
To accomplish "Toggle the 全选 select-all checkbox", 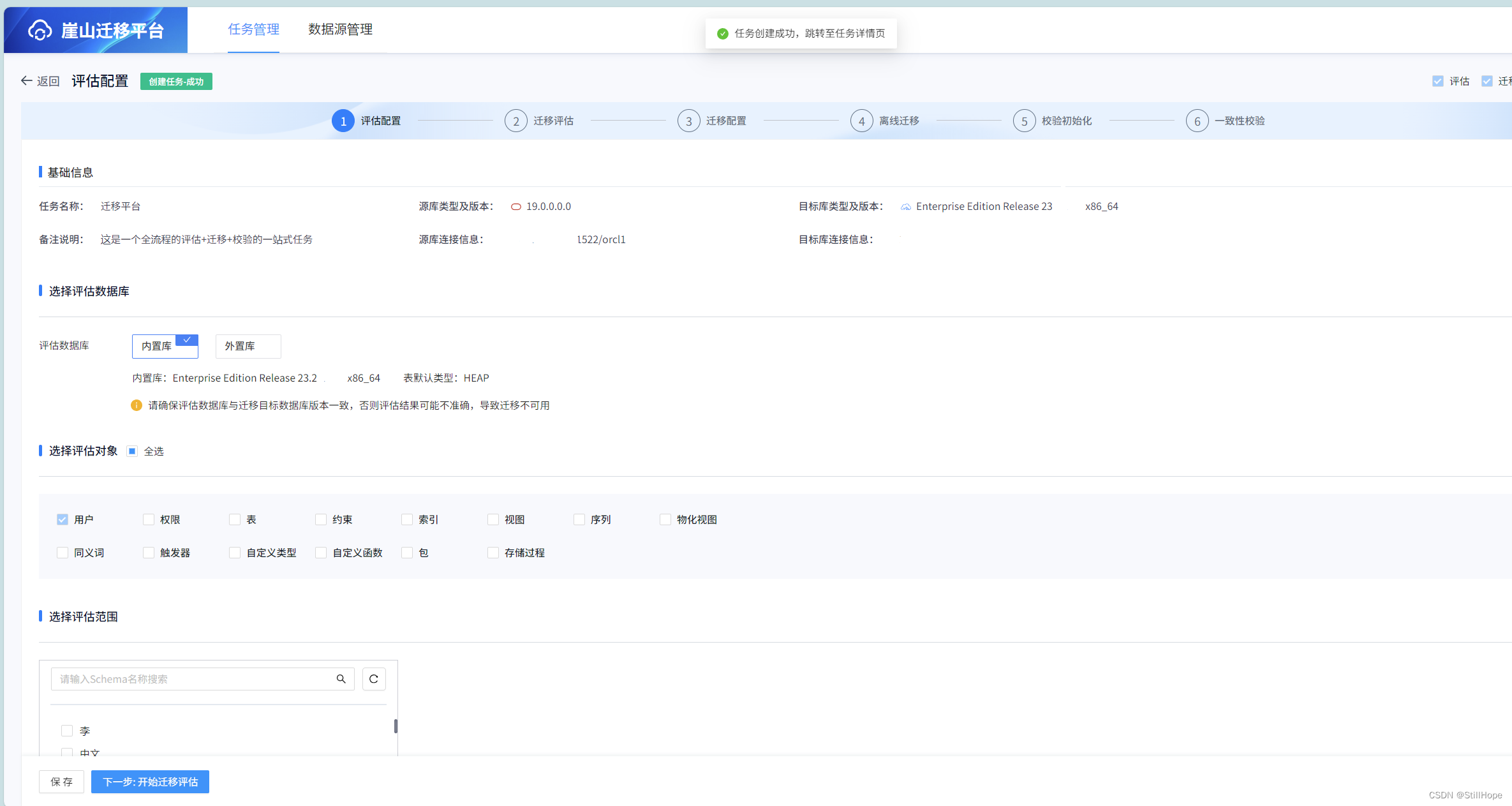I will (132, 451).
